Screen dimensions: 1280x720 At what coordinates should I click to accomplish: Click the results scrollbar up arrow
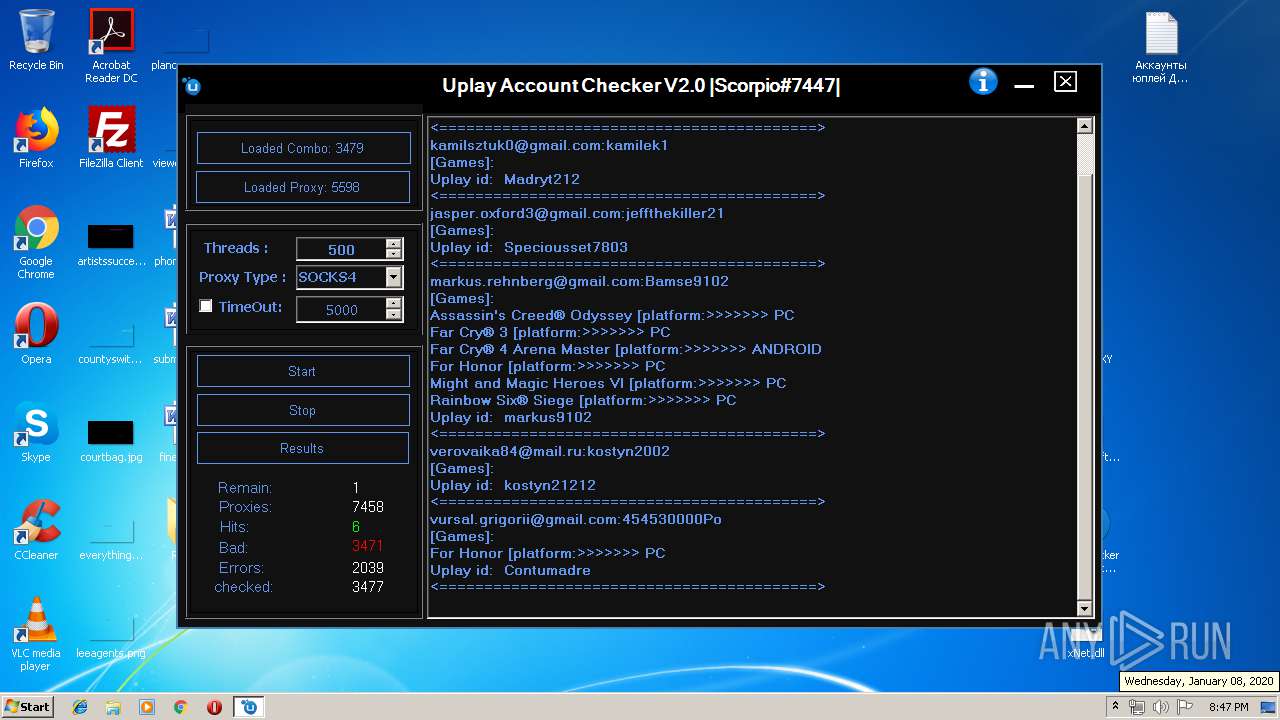coord(1084,126)
